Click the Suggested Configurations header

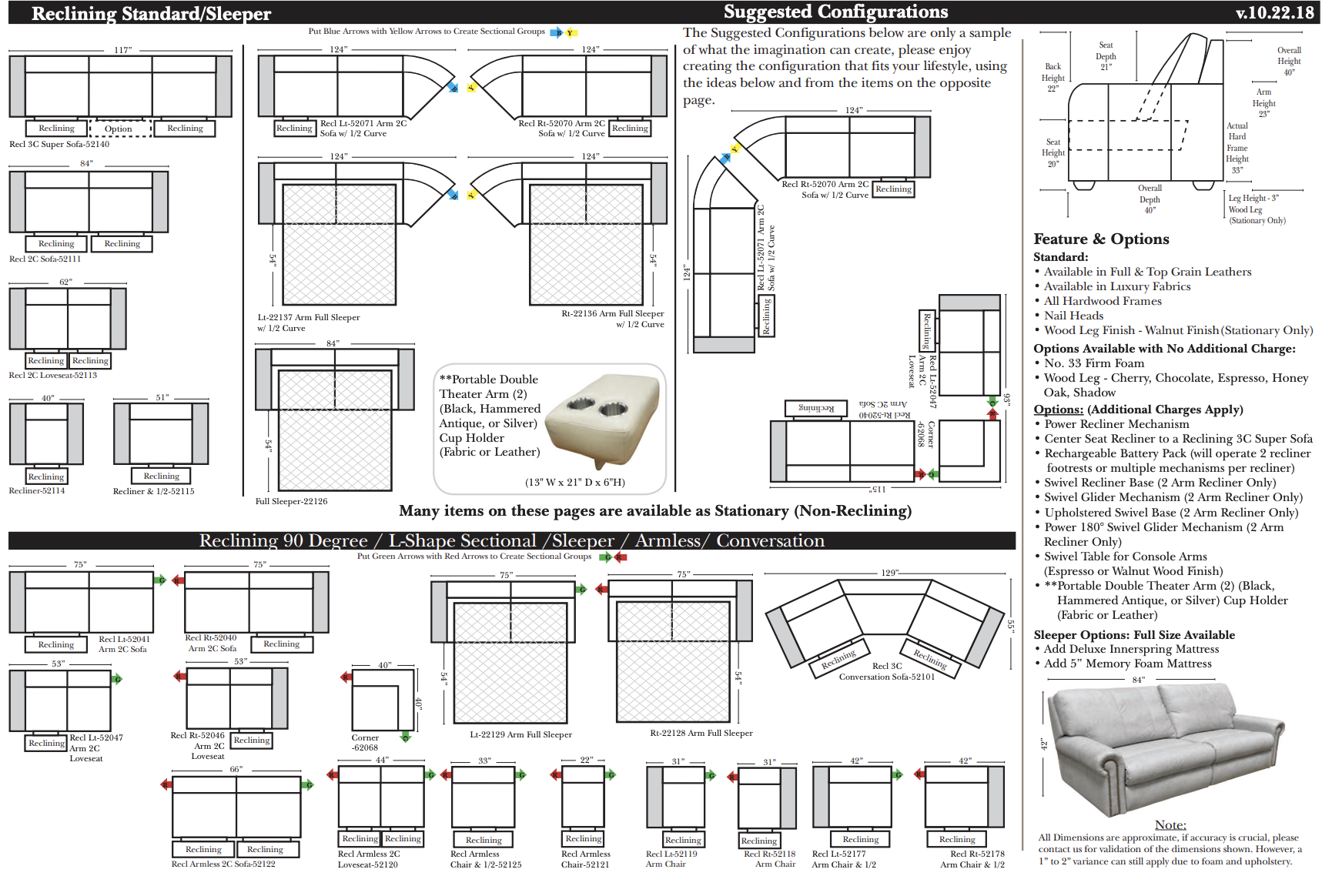pyautogui.click(x=835, y=12)
